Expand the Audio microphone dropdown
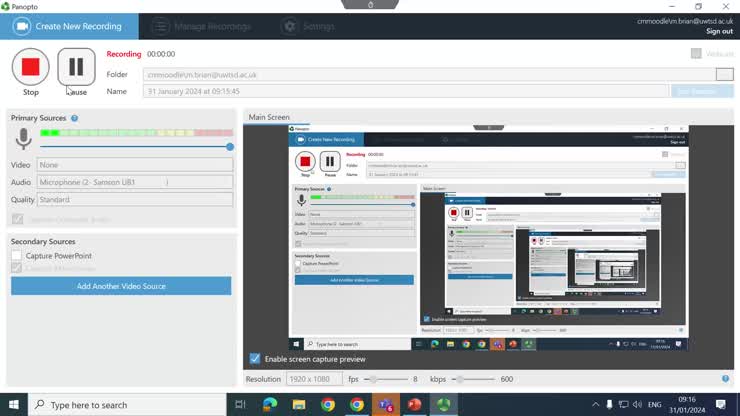Screen dimensions: 740x416 coord(134,182)
